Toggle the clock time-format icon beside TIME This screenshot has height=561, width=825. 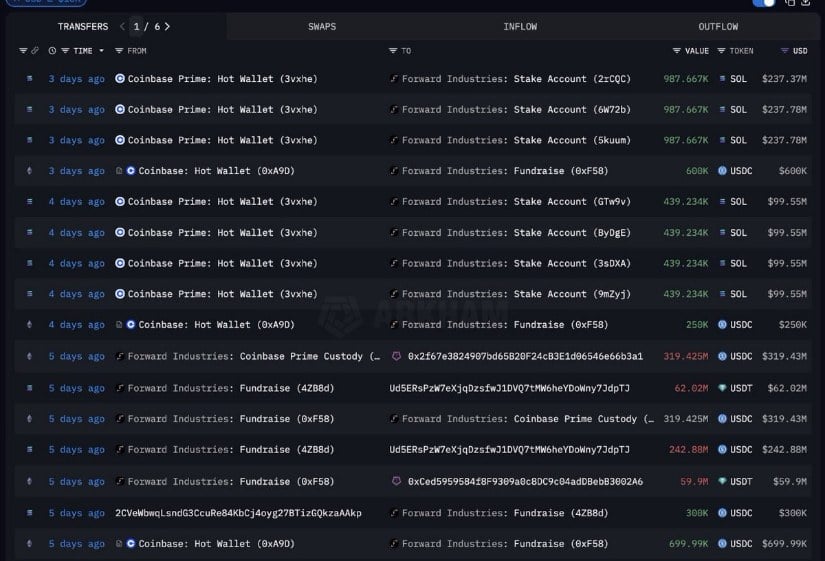point(52,51)
